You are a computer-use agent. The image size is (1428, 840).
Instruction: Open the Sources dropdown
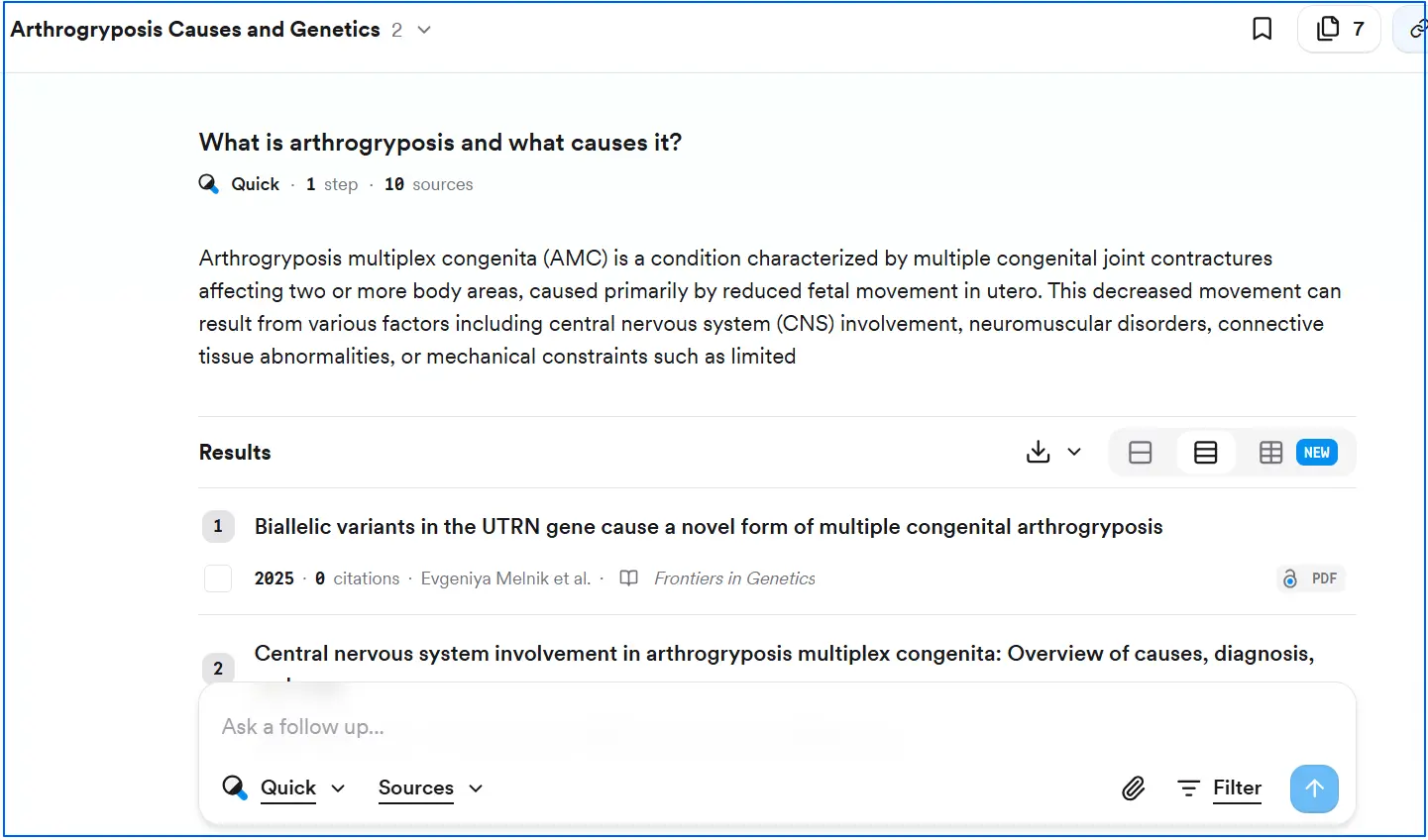point(430,788)
